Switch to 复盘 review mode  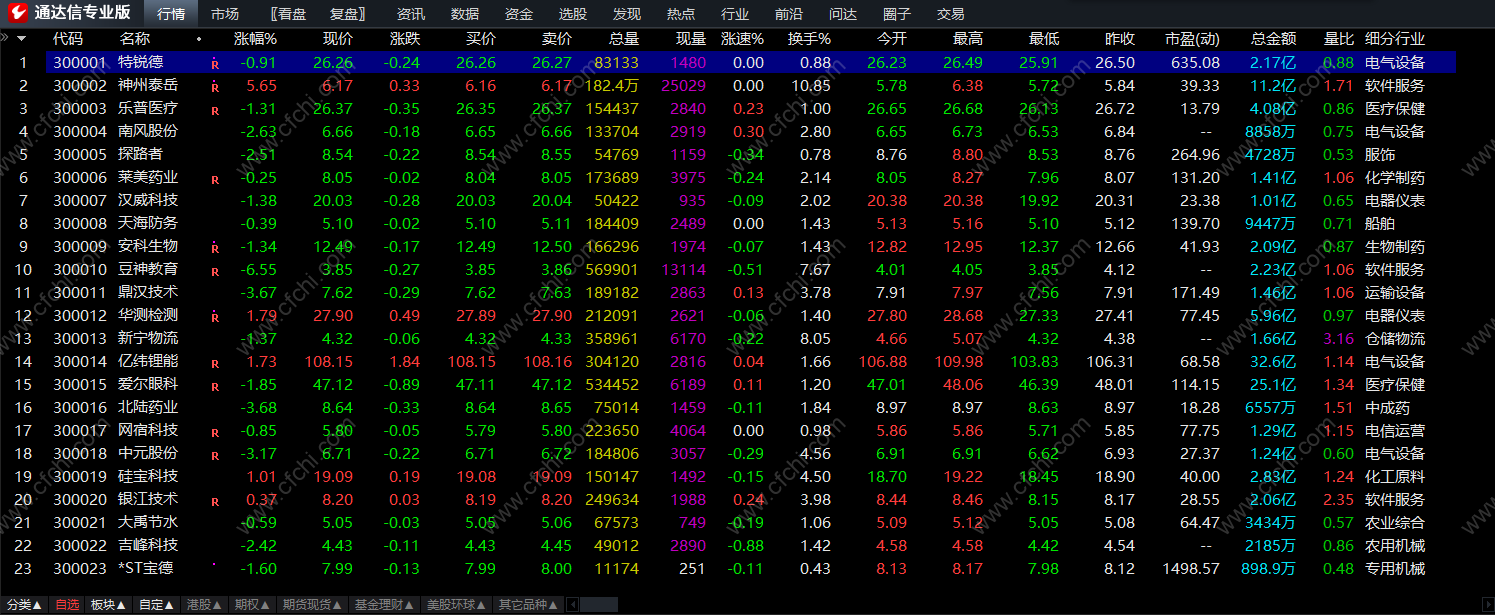point(347,14)
